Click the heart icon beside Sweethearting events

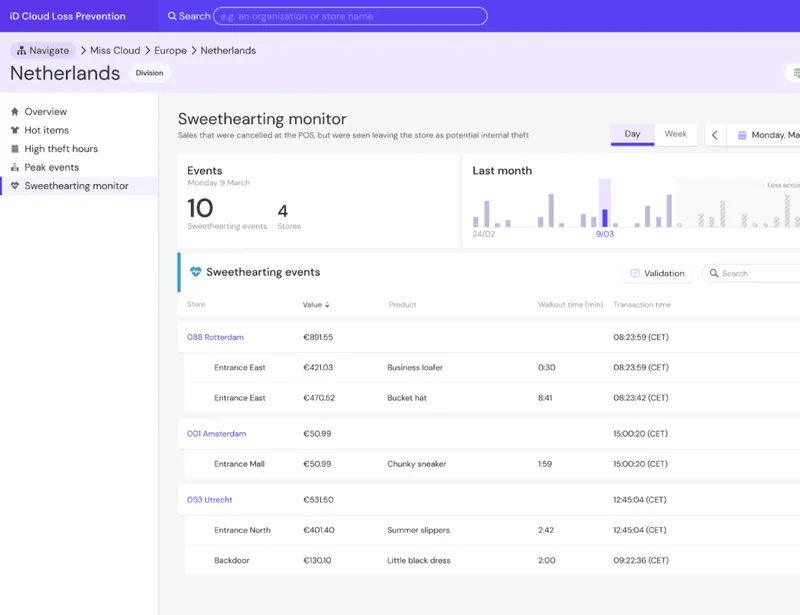coord(195,272)
